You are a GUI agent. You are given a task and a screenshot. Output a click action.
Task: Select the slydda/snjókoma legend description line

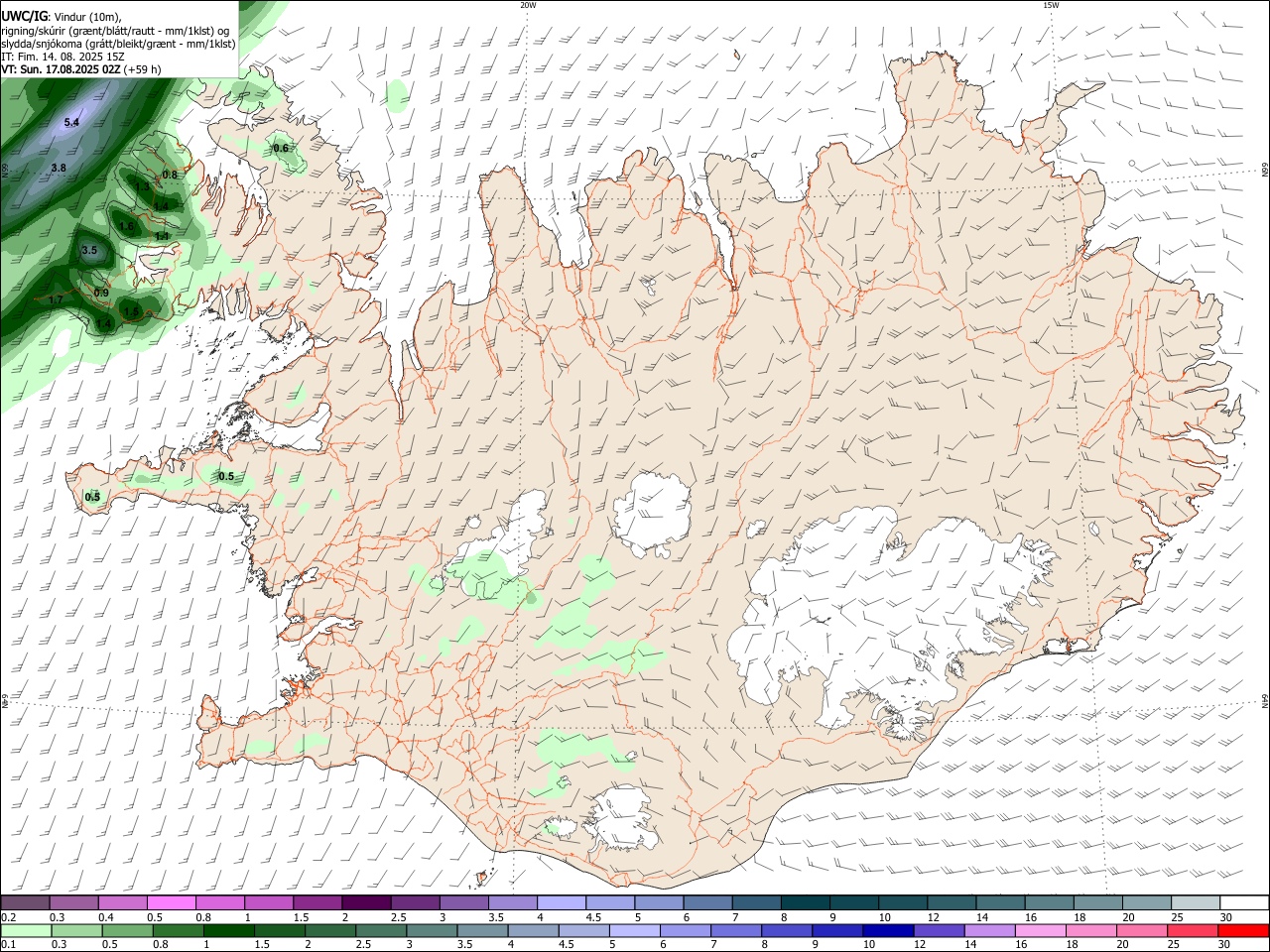point(118,44)
